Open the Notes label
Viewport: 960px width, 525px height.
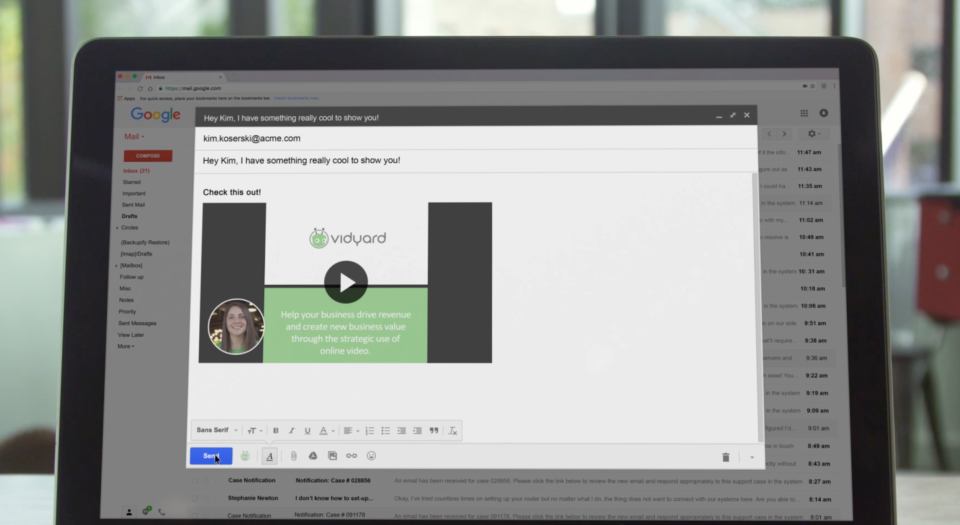(x=126, y=300)
